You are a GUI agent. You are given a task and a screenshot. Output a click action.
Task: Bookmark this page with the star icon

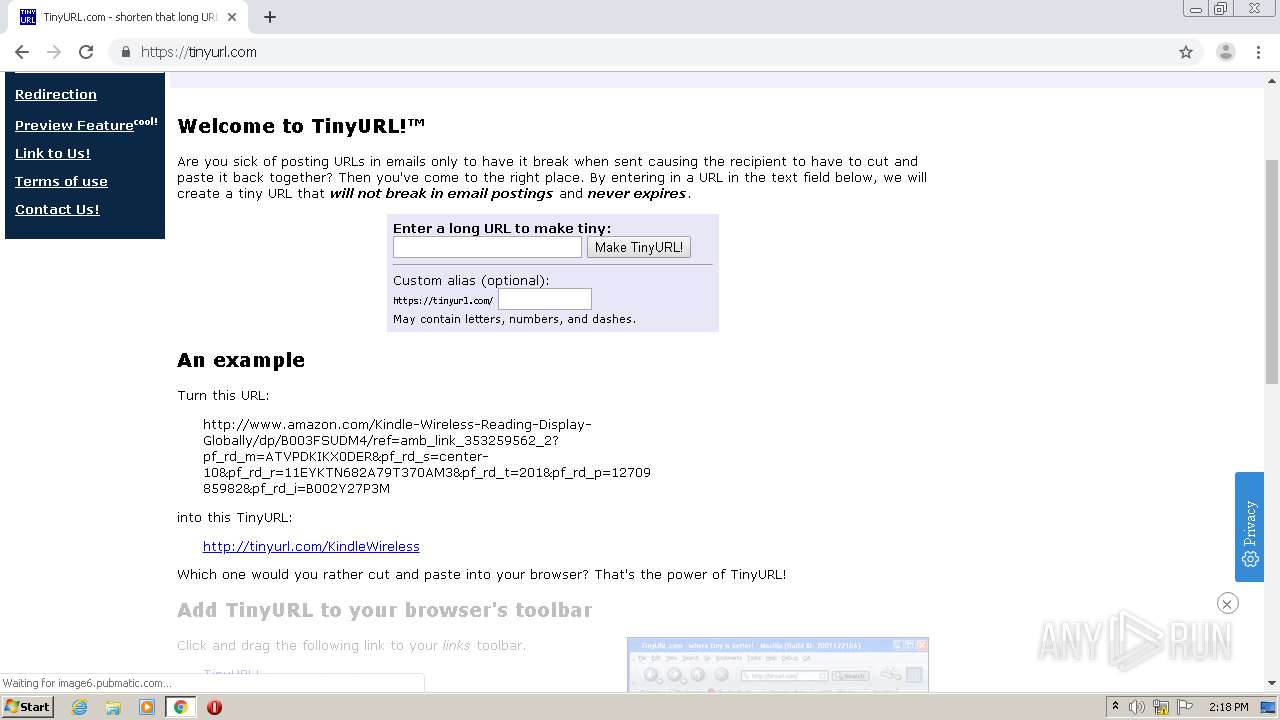pos(1186,52)
